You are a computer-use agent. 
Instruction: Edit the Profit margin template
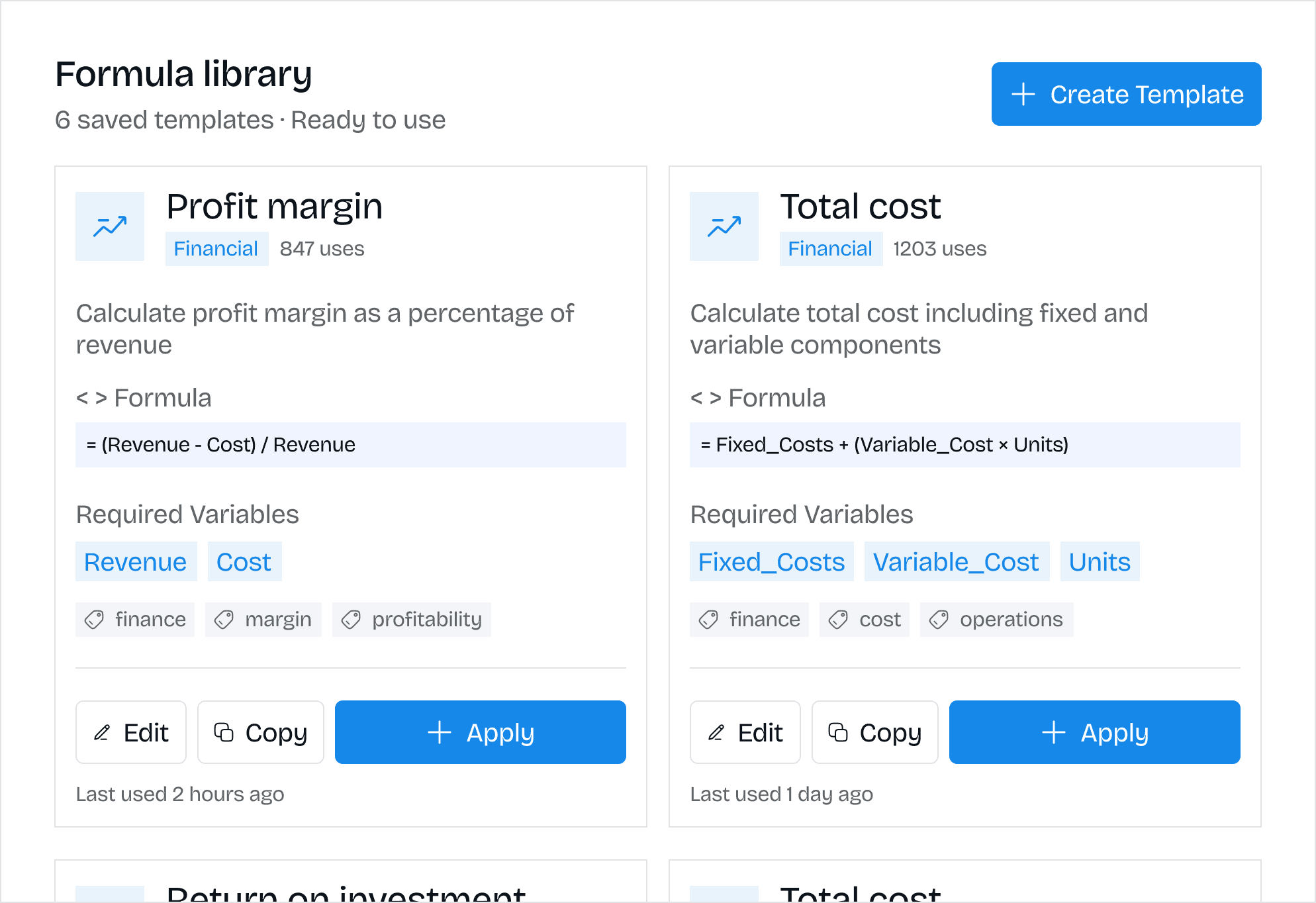click(131, 732)
